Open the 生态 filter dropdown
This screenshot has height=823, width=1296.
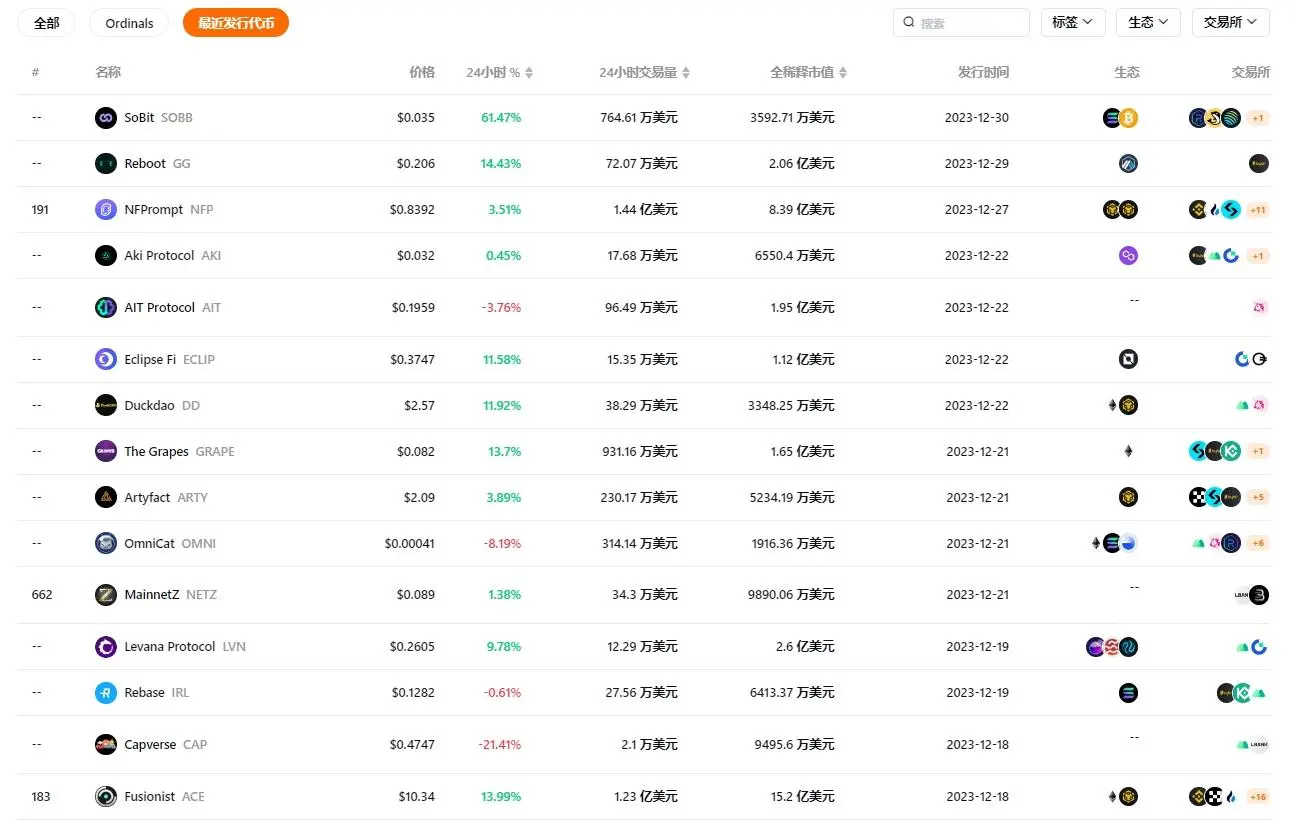point(1148,22)
